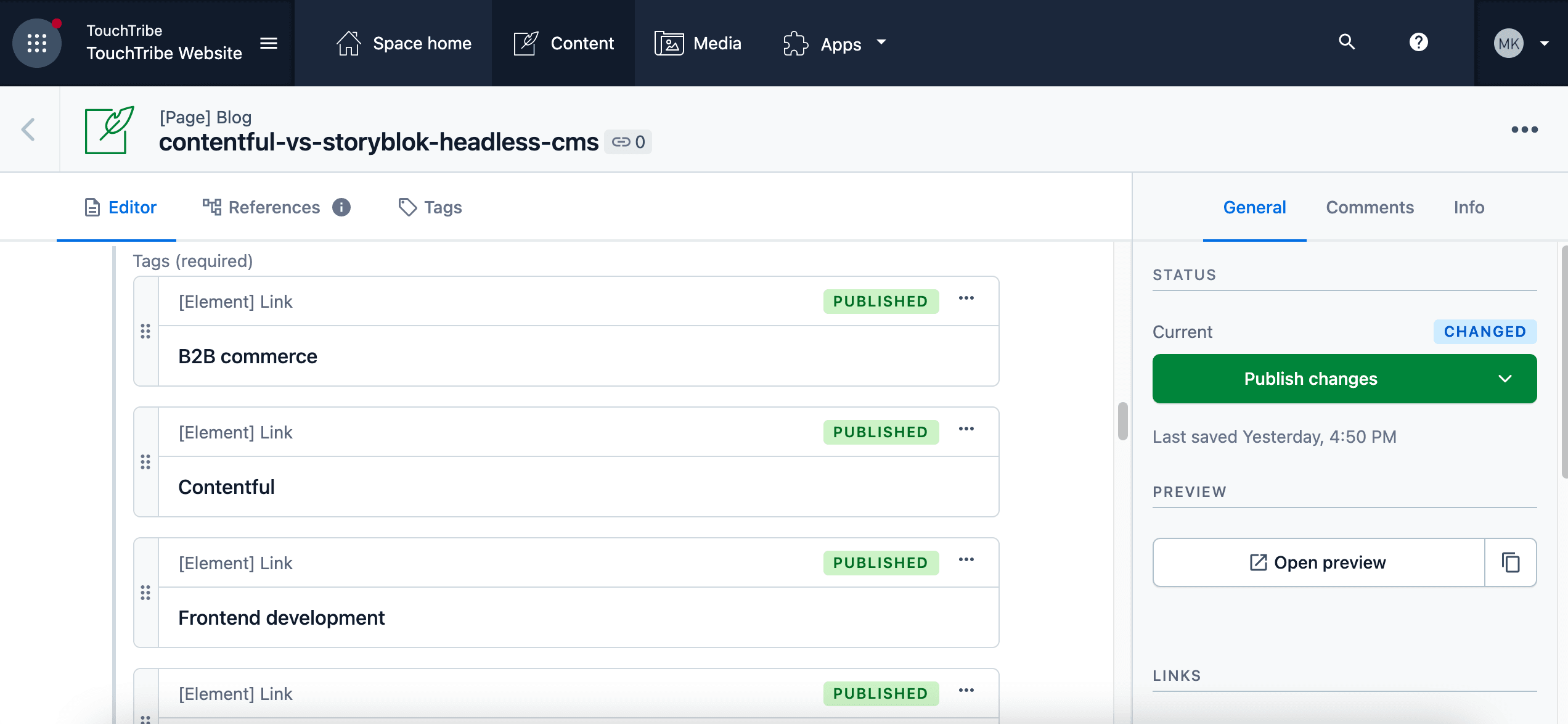Click the CHANGED status badge
Viewport: 1568px width, 724px height.
pos(1485,332)
